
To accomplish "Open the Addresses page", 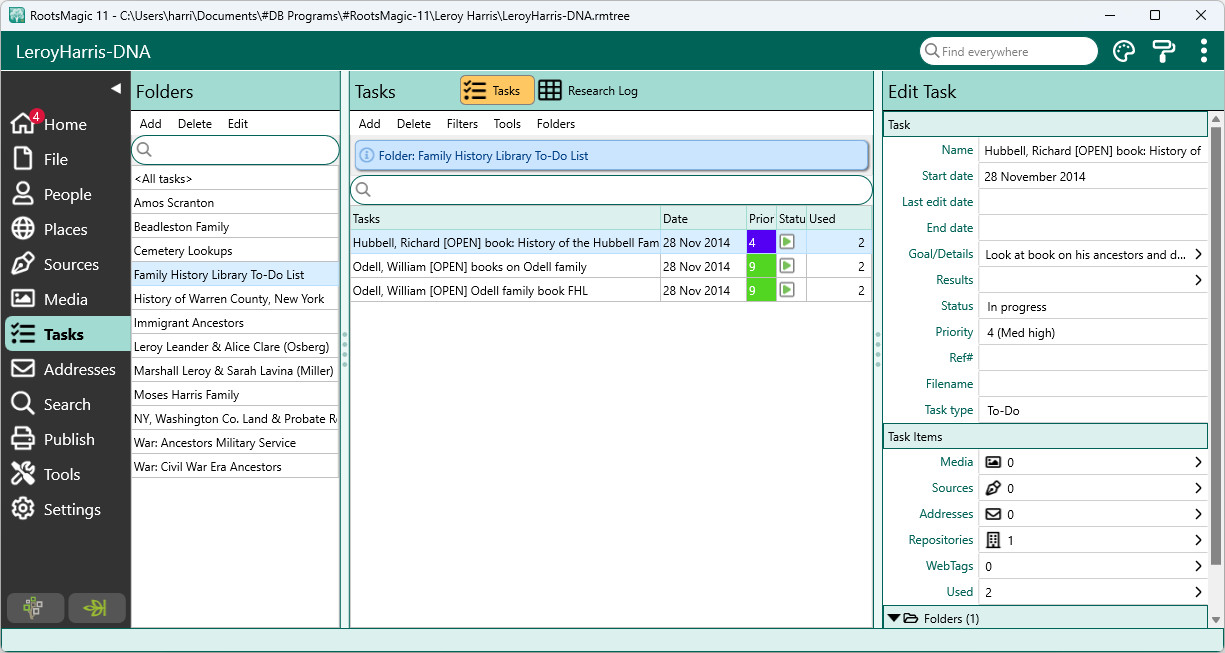I will tap(67, 369).
